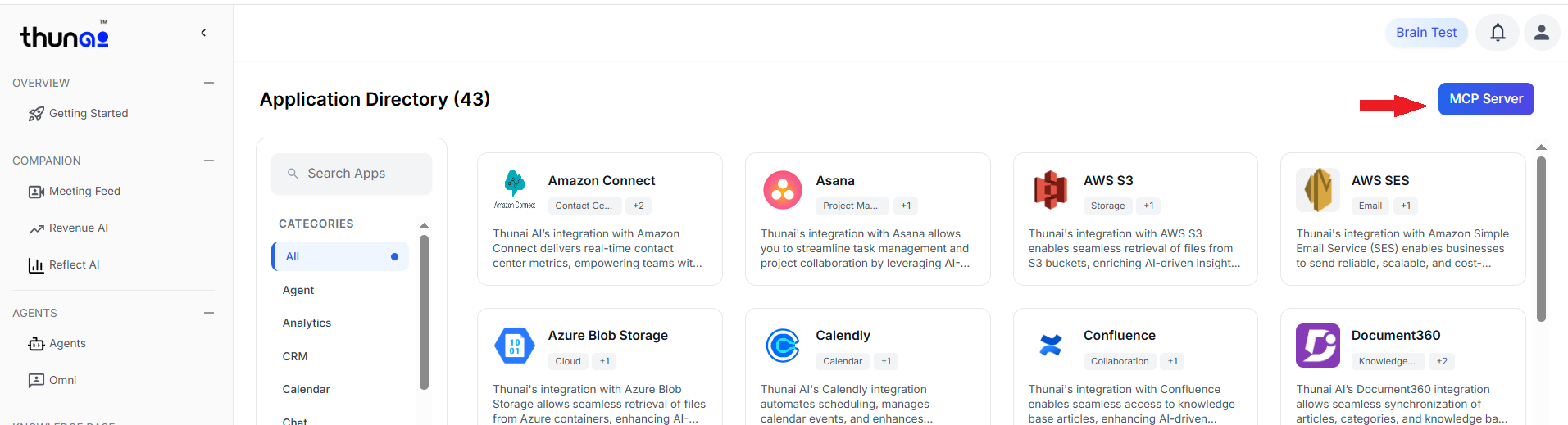Click the Omni icon
The height and width of the screenshot is (425, 1568).
click(x=36, y=381)
